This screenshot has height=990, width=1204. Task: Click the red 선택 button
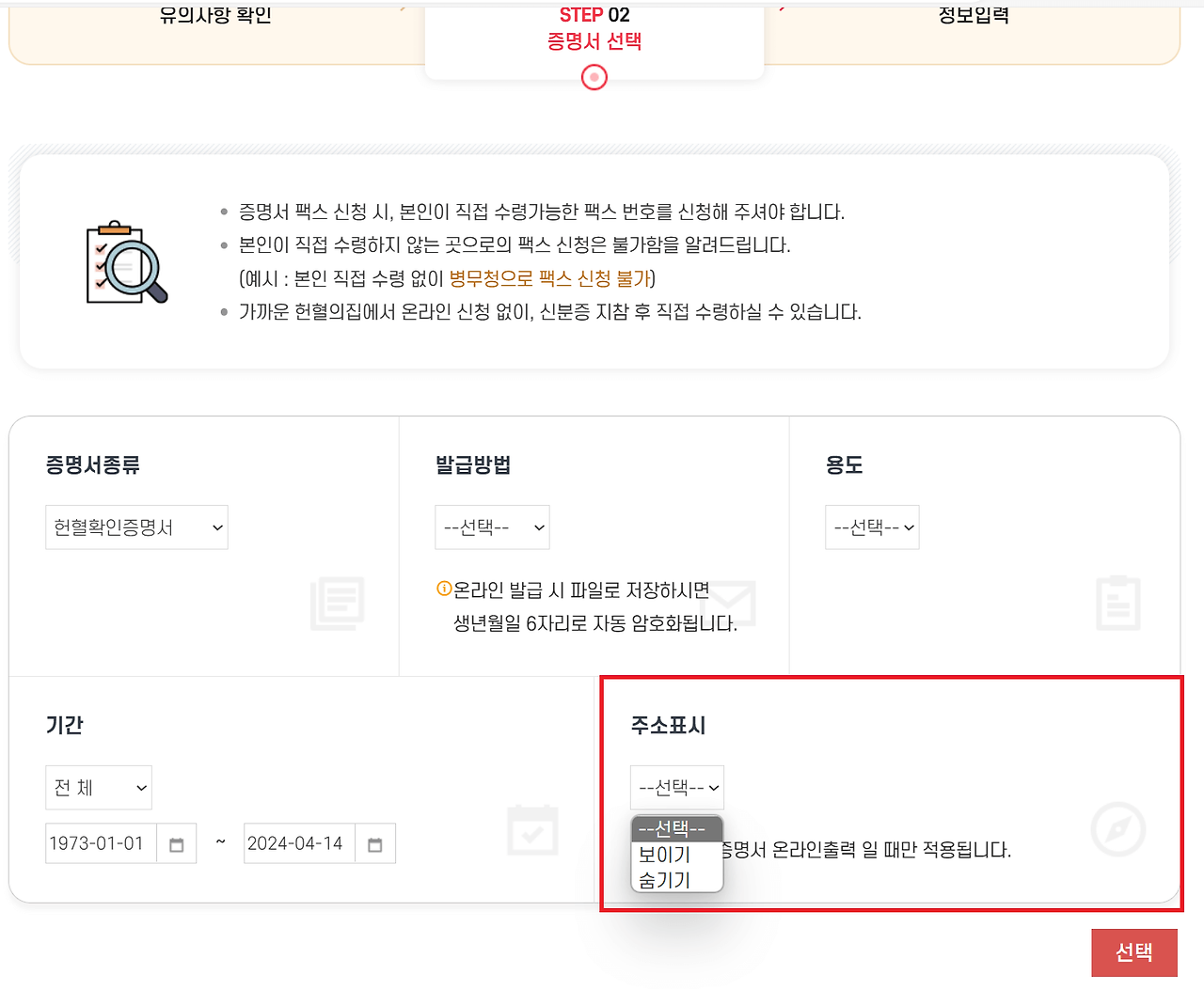[1134, 952]
